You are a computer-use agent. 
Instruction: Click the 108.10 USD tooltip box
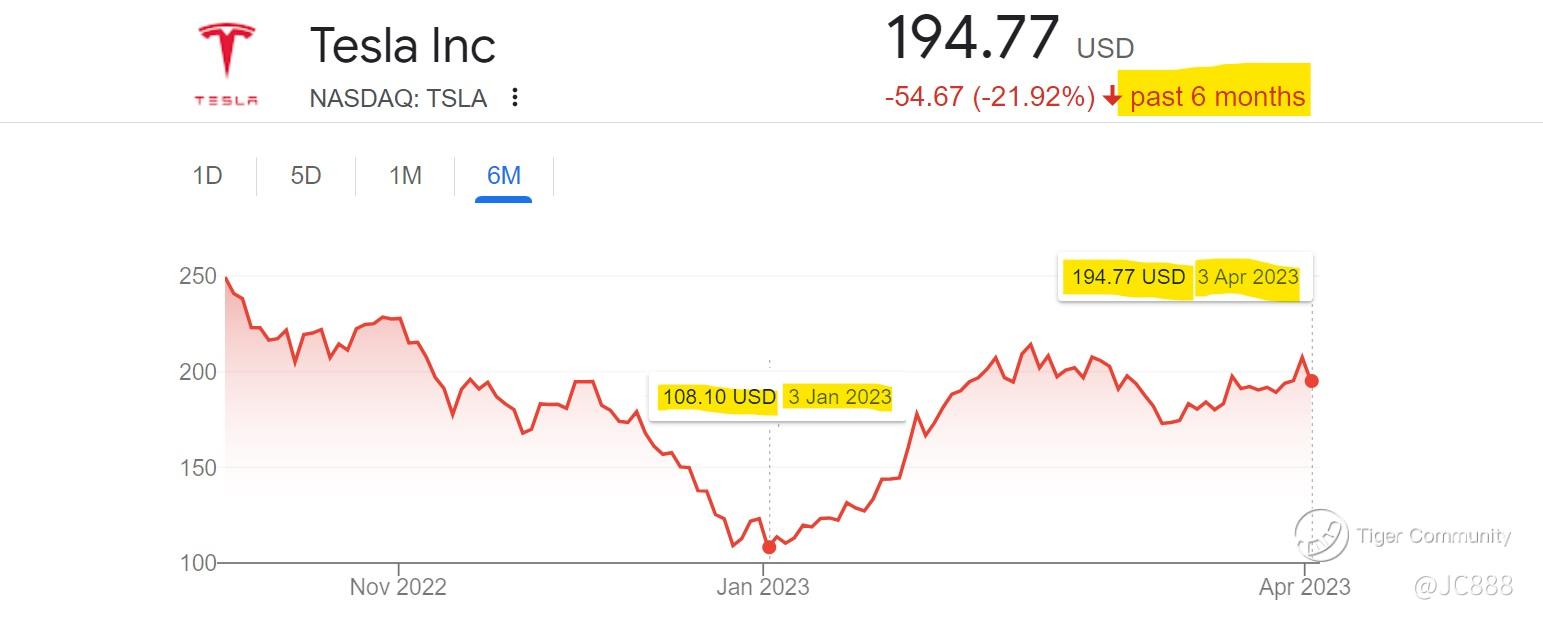click(776, 397)
